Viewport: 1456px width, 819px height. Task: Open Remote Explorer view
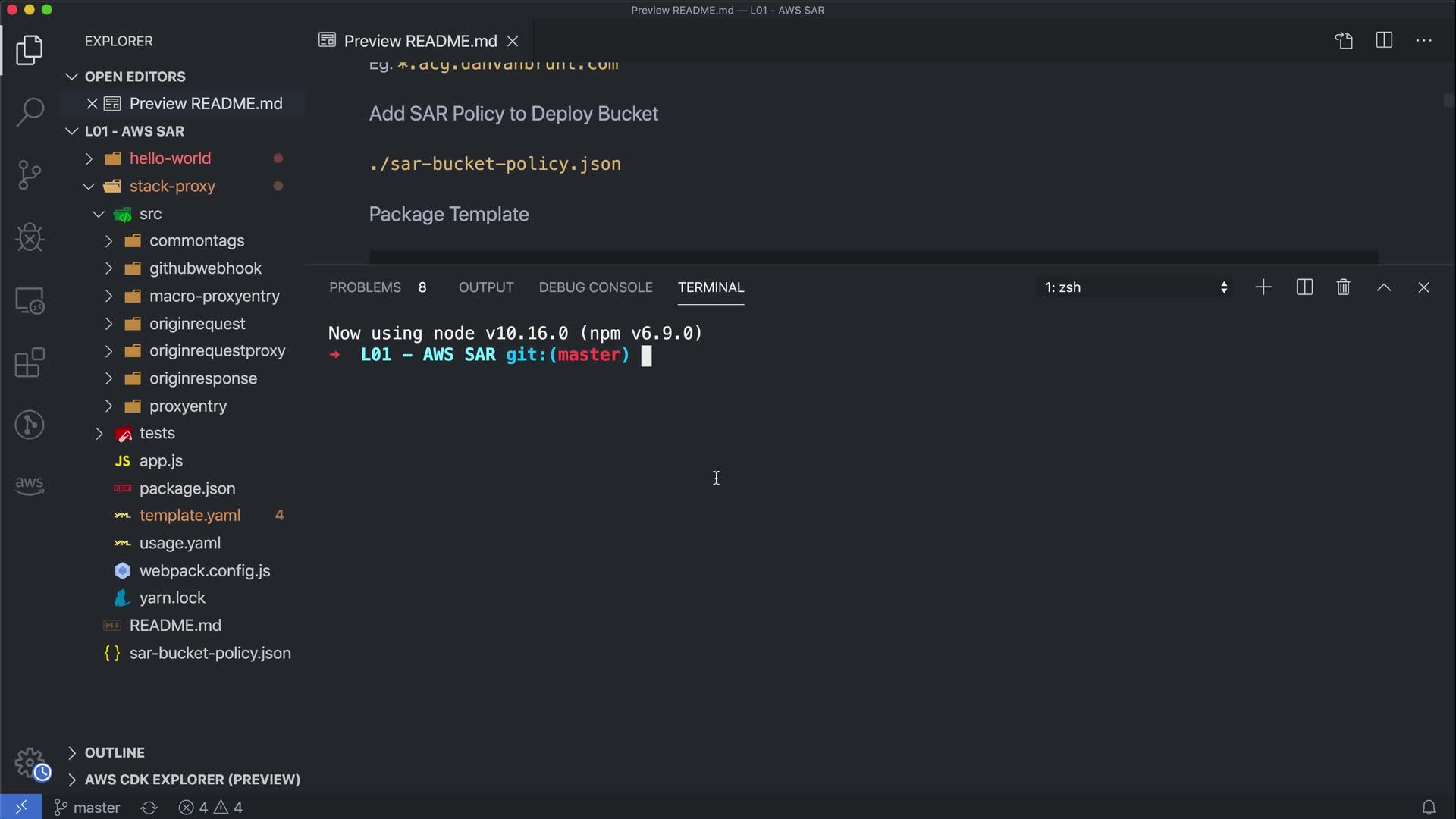[30, 301]
